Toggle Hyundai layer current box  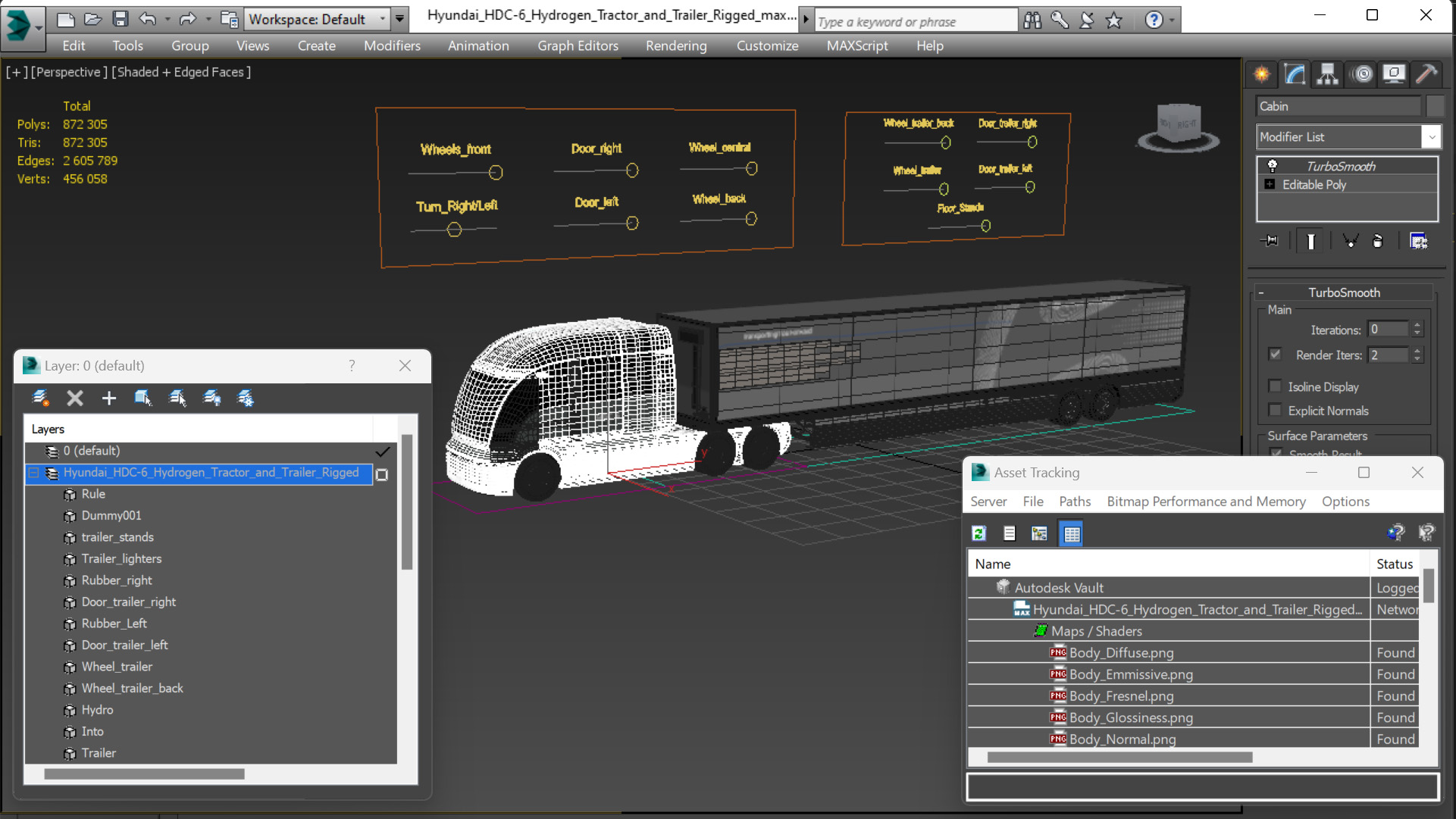(382, 474)
